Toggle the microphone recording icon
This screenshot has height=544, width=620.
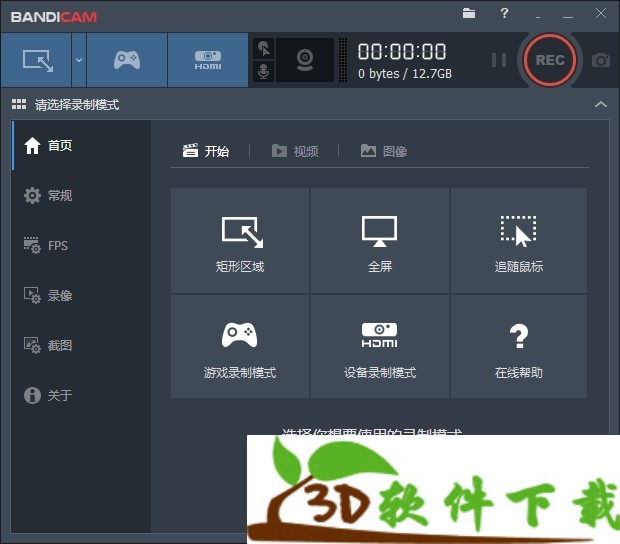click(x=264, y=72)
